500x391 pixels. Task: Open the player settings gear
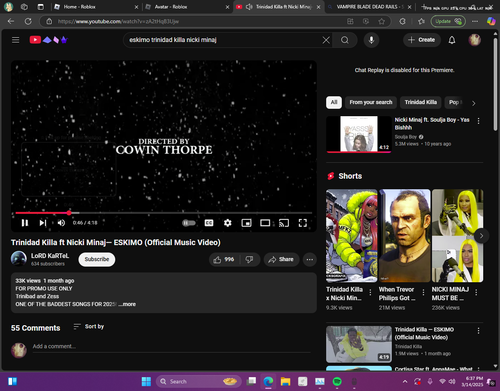pos(228,223)
